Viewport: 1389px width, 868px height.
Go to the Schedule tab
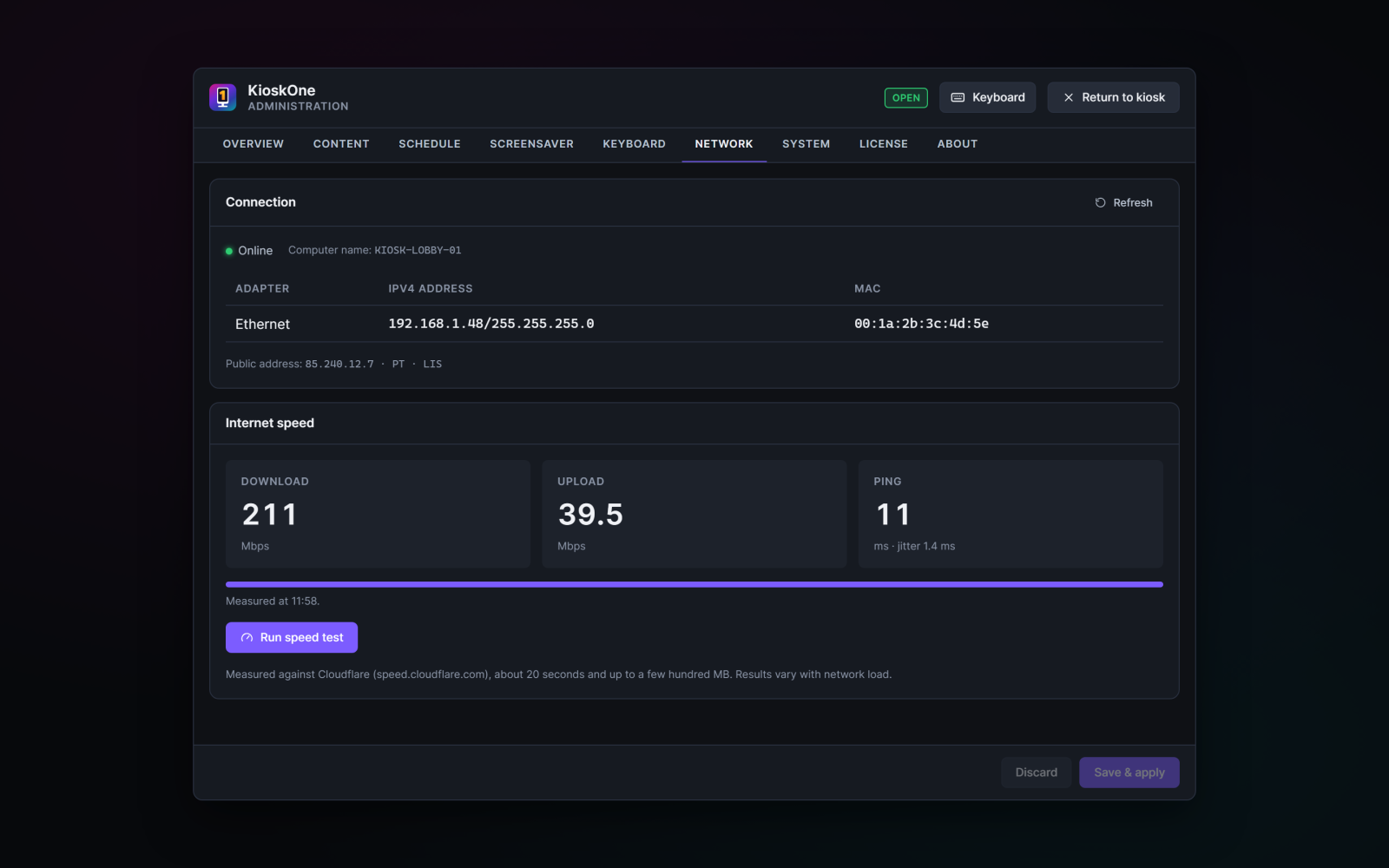(x=430, y=144)
